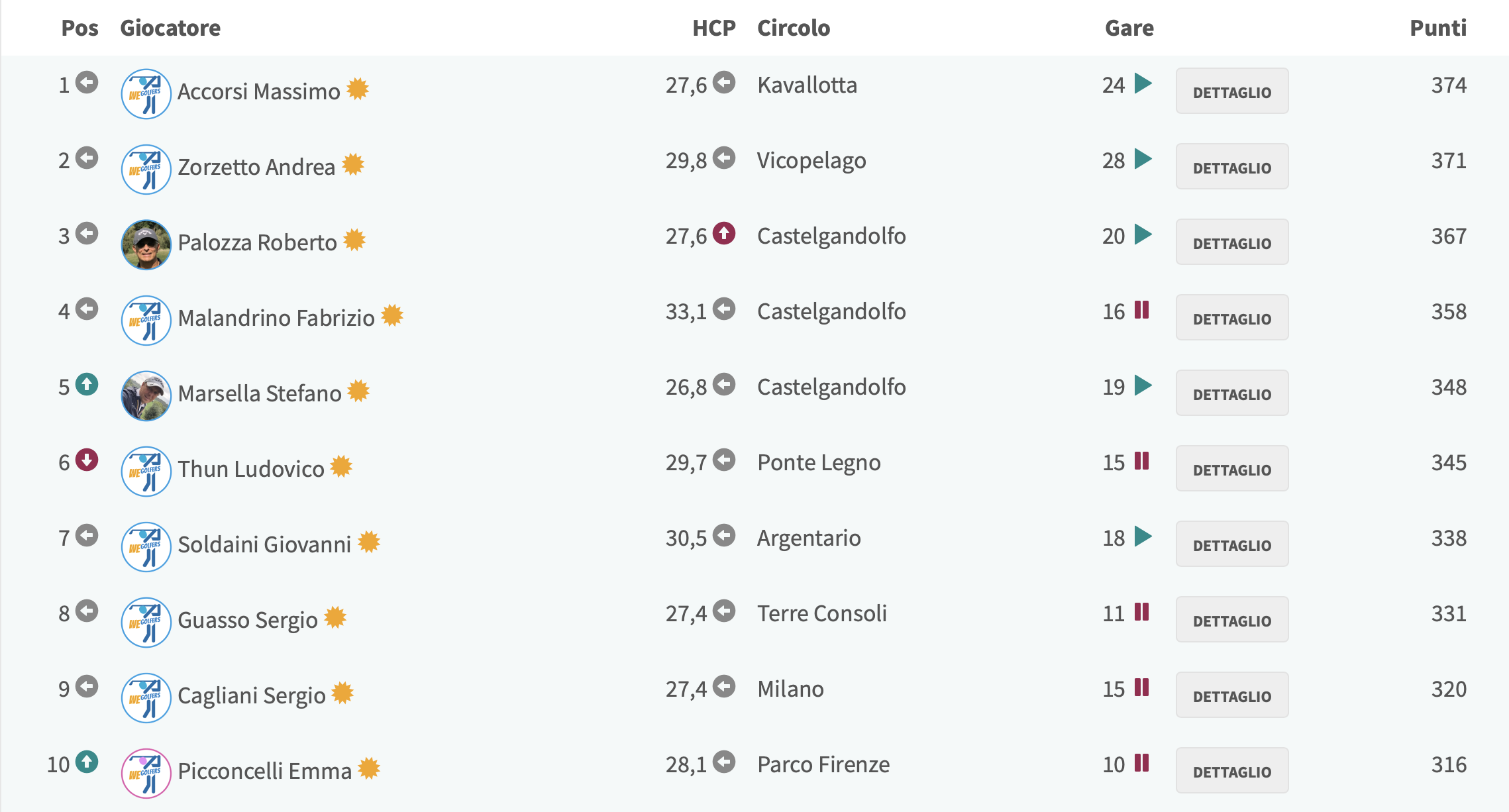
Task: Click the pause icon beside Cagliani Sergio's 15 gare
Action: pyautogui.click(x=1141, y=687)
